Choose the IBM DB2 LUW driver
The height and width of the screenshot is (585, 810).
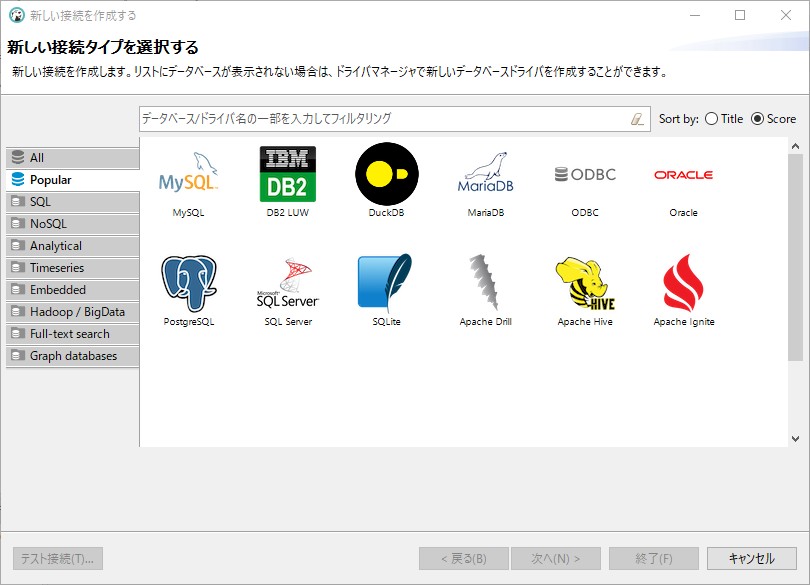click(288, 174)
